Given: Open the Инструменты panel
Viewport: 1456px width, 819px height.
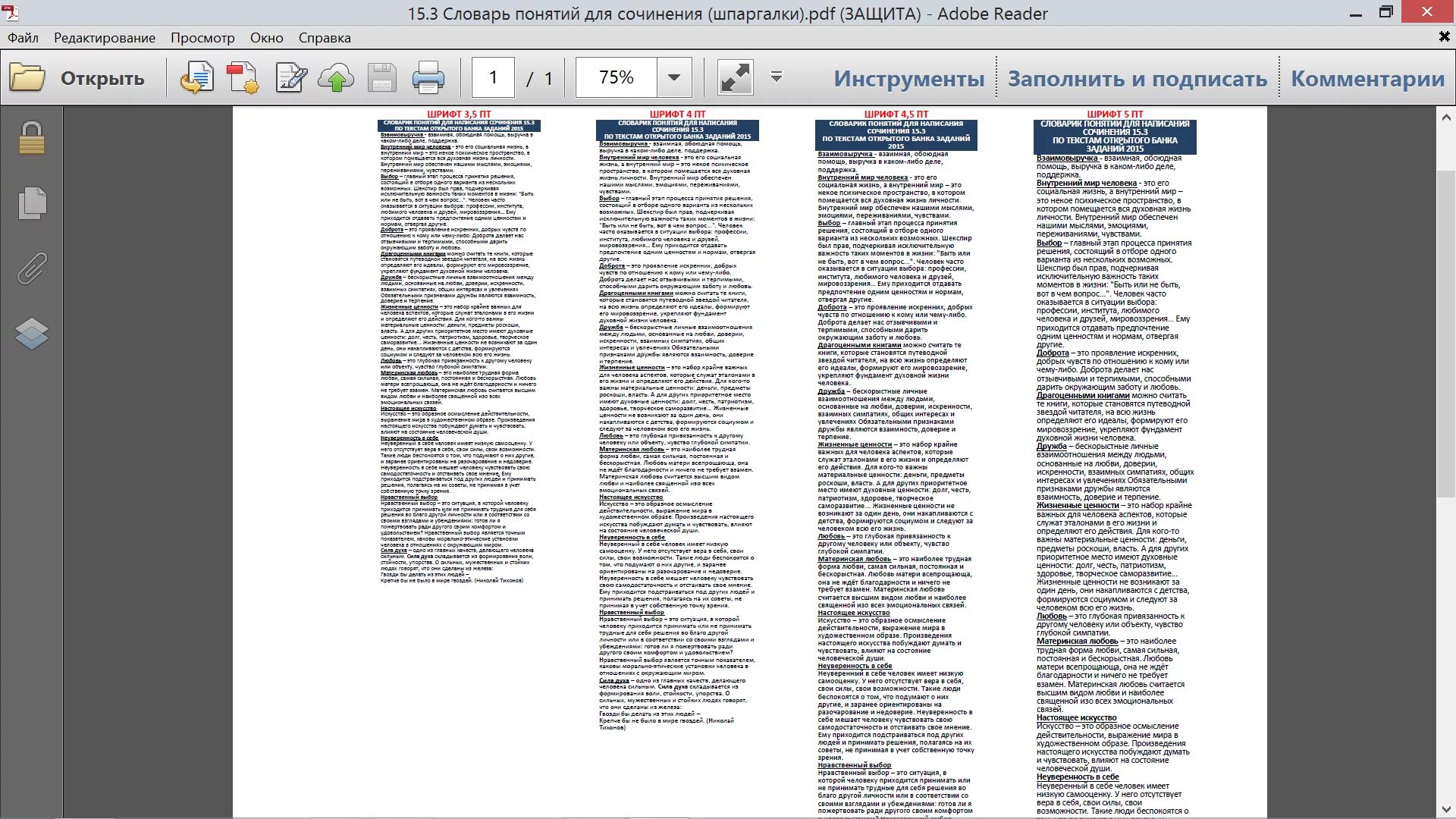Looking at the screenshot, I should click(909, 78).
